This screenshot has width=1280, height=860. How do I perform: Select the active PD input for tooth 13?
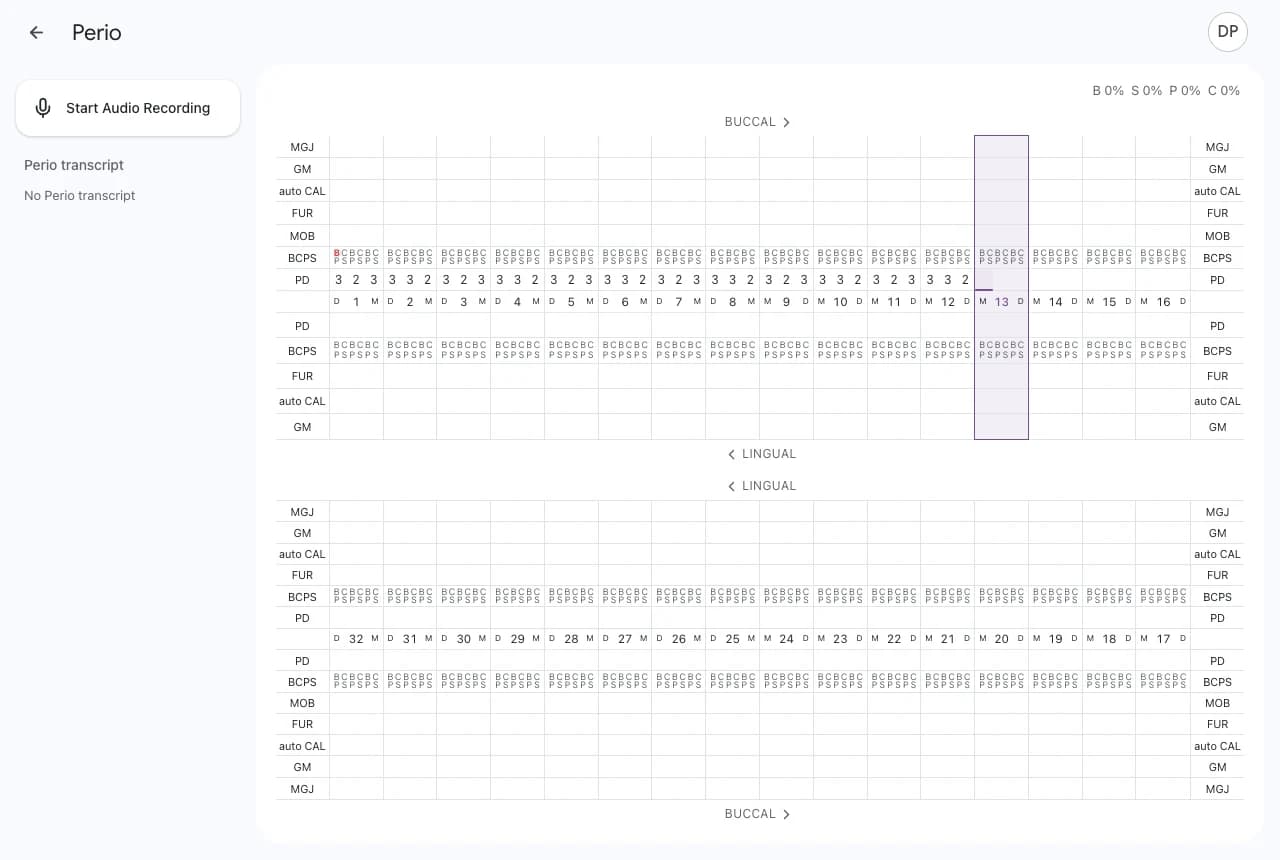click(x=984, y=280)
